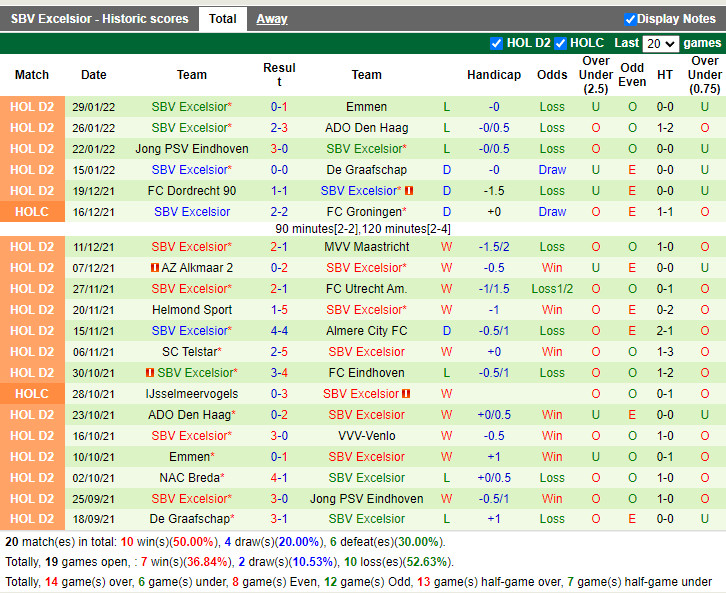
Task: Open the Last 20 games dropdown
Action: [x=660, y=44]
